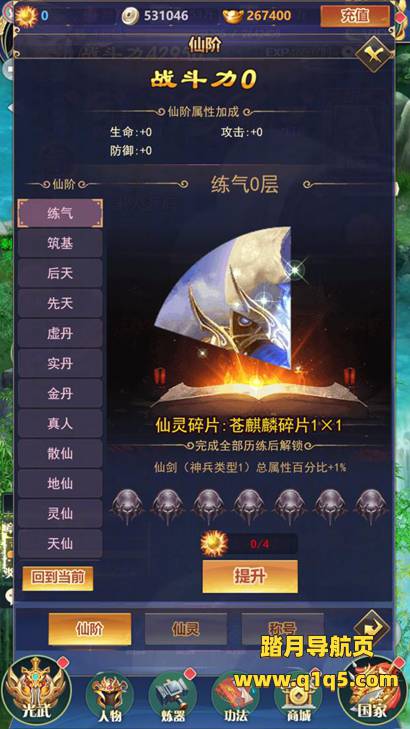
Task: Open the 人物 character icon
Action: pyautogui.click(x=110, y=697)
